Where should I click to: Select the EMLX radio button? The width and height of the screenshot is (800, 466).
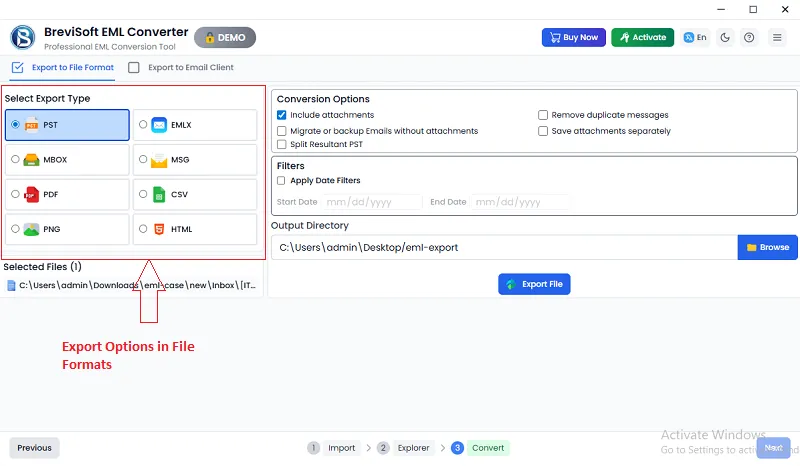pyautogui.click(x=143, y=125)
